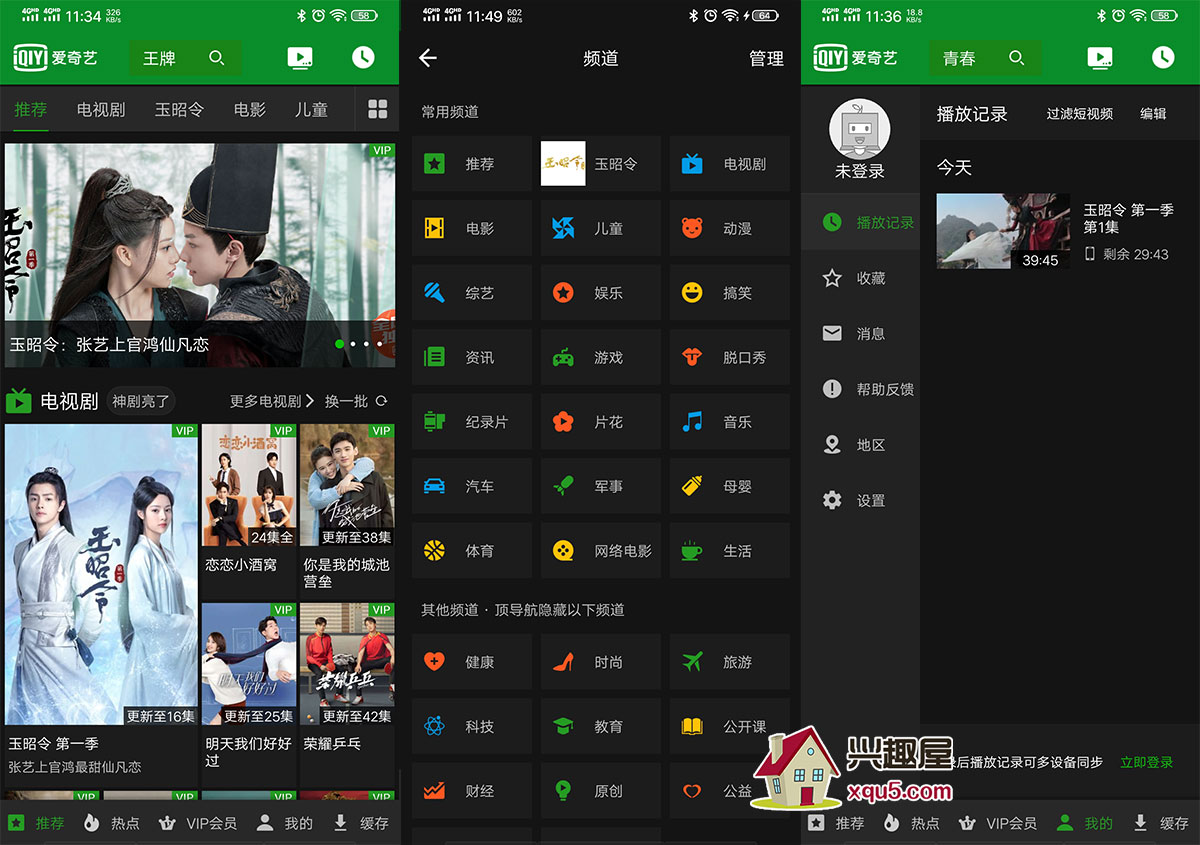Image resolution: width=1200 pixels, height=845 pixels.
Task: Open the 原创 lightbulb channel
Action: (600, 791)
